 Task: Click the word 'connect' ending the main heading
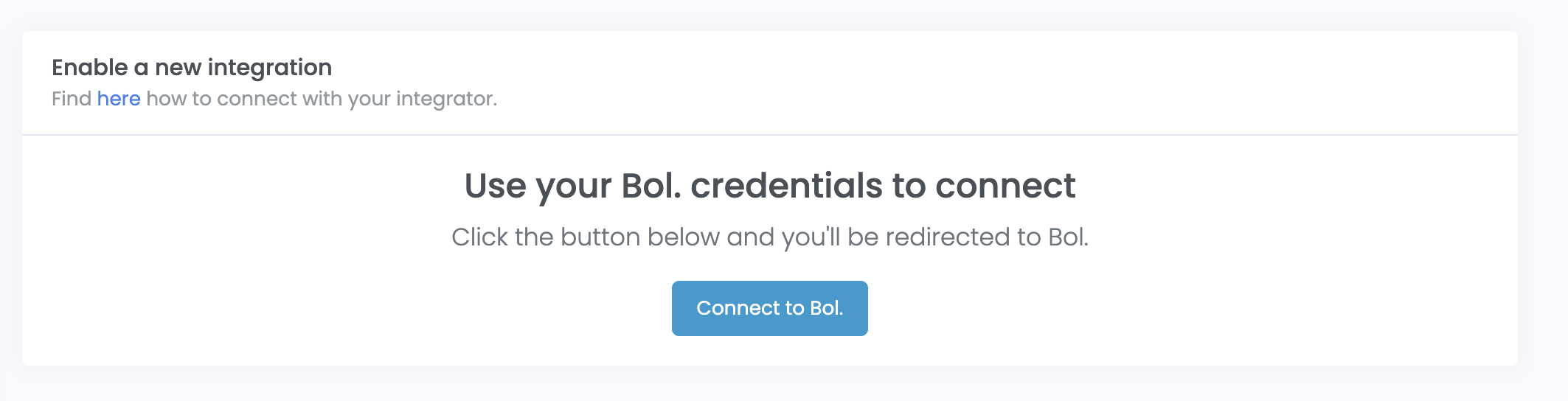[1005, 186]
